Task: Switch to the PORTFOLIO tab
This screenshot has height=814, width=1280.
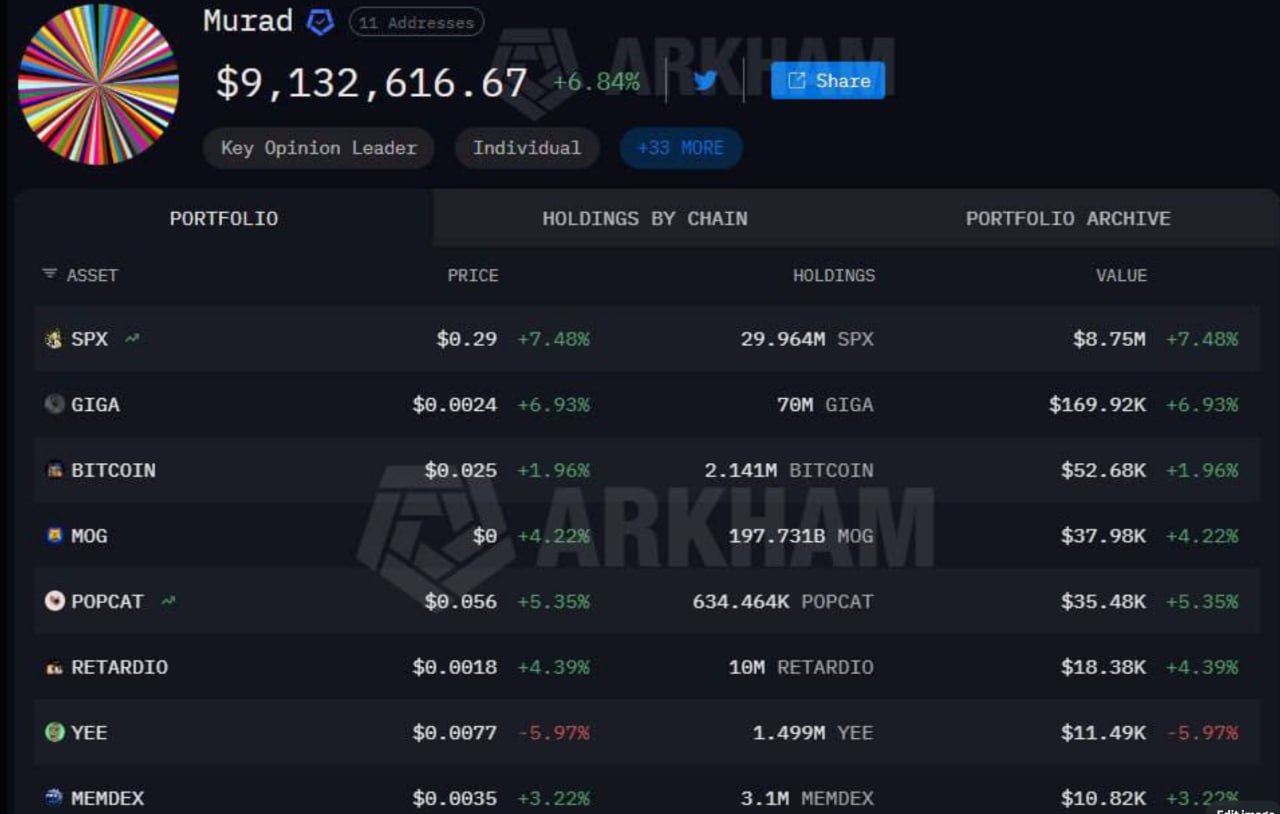Action: pyautogui.click(x=224, y=218)
